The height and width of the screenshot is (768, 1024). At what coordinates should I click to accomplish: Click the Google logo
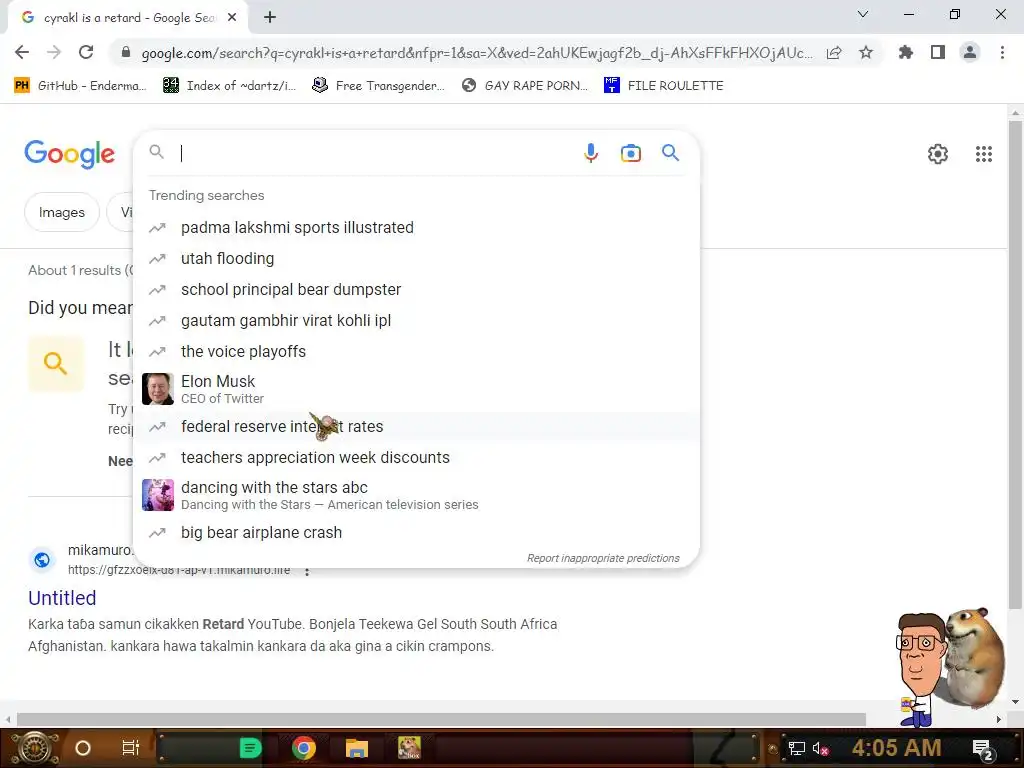point(70,154)
